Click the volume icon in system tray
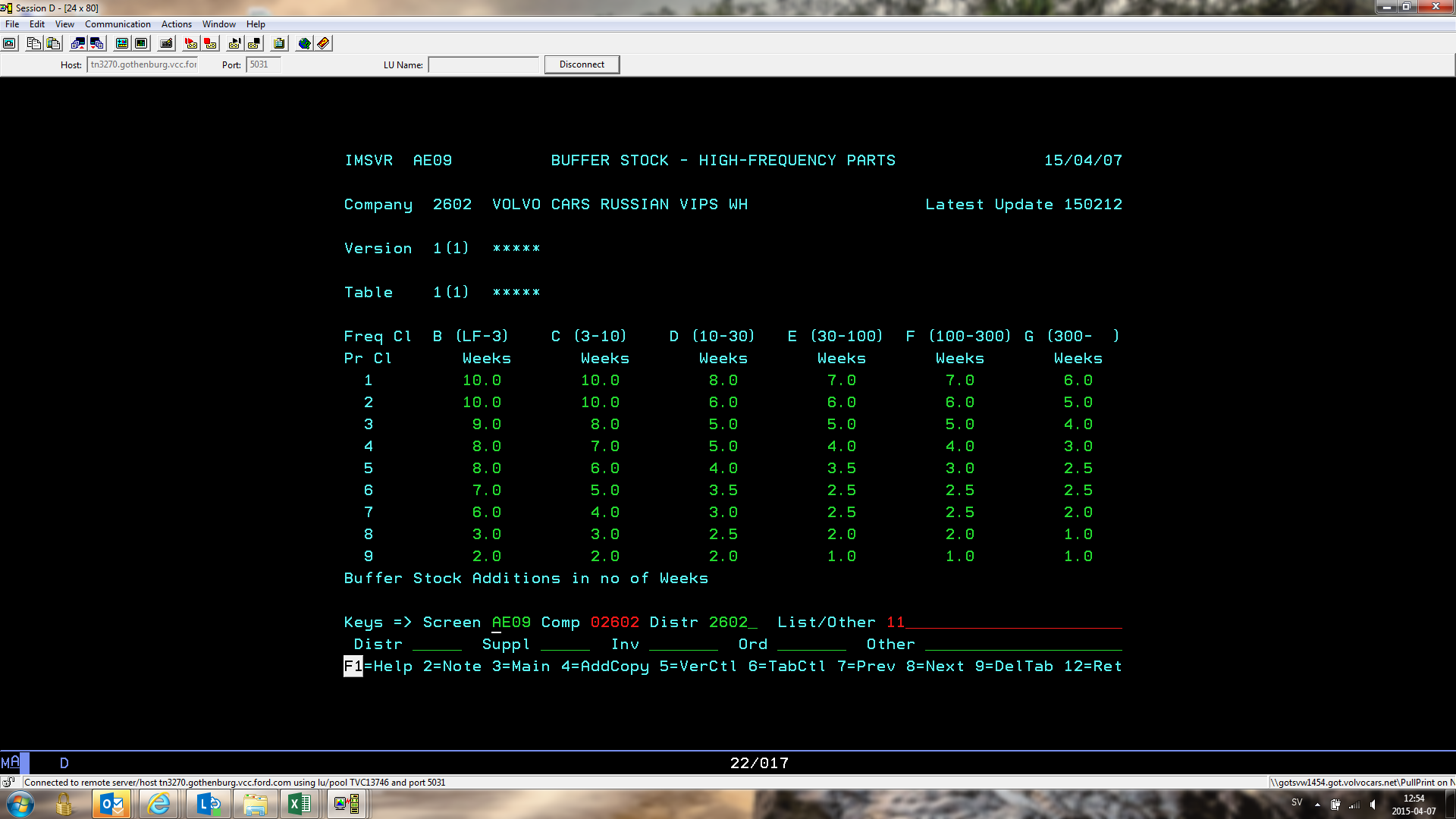The width and height of the screenshot is (1456, 819). pos(1373,805)
